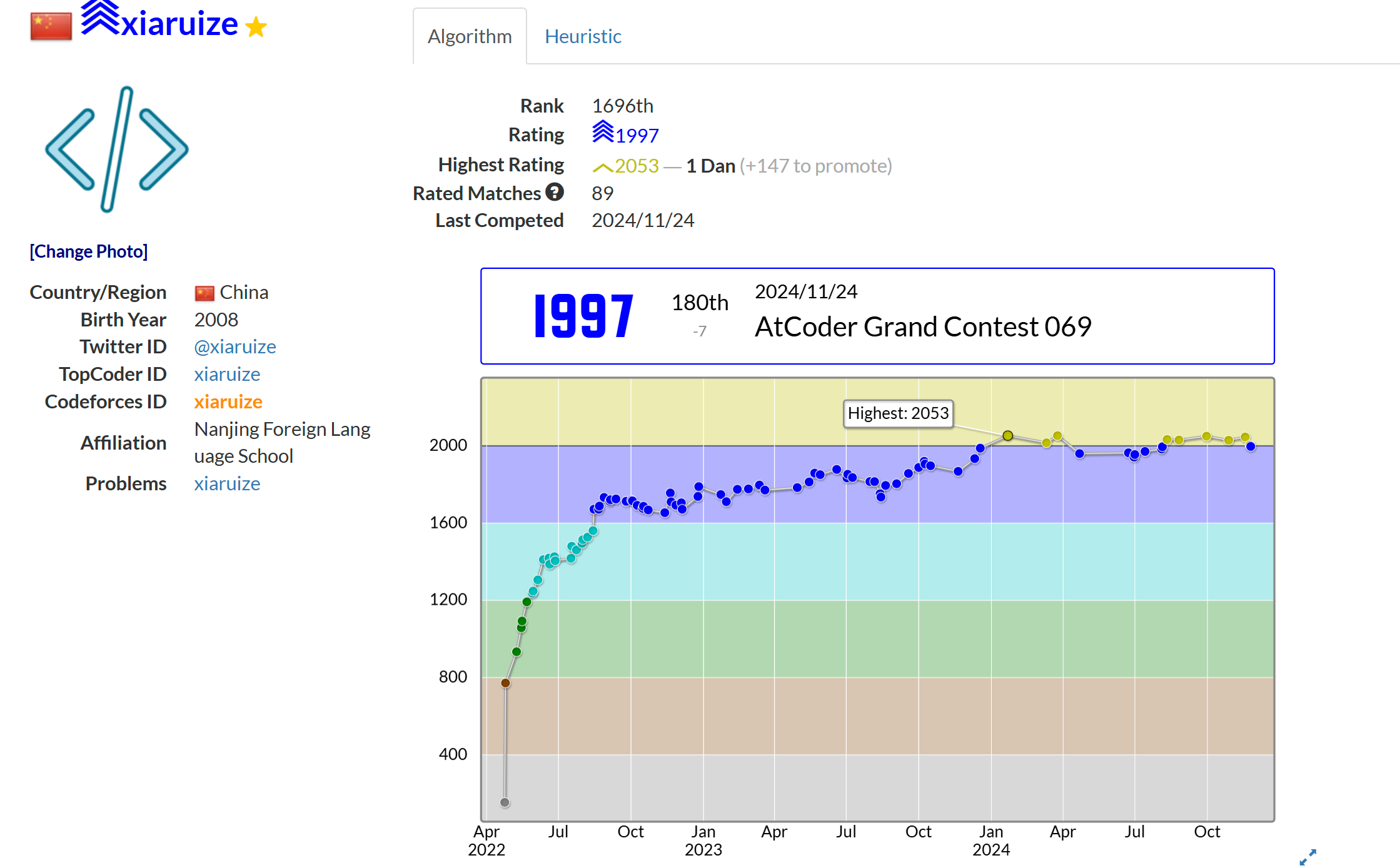This screenshot has width=1400, height=868.
Task: Click the Rated Matches help question icon
Action: coord(554,192)
